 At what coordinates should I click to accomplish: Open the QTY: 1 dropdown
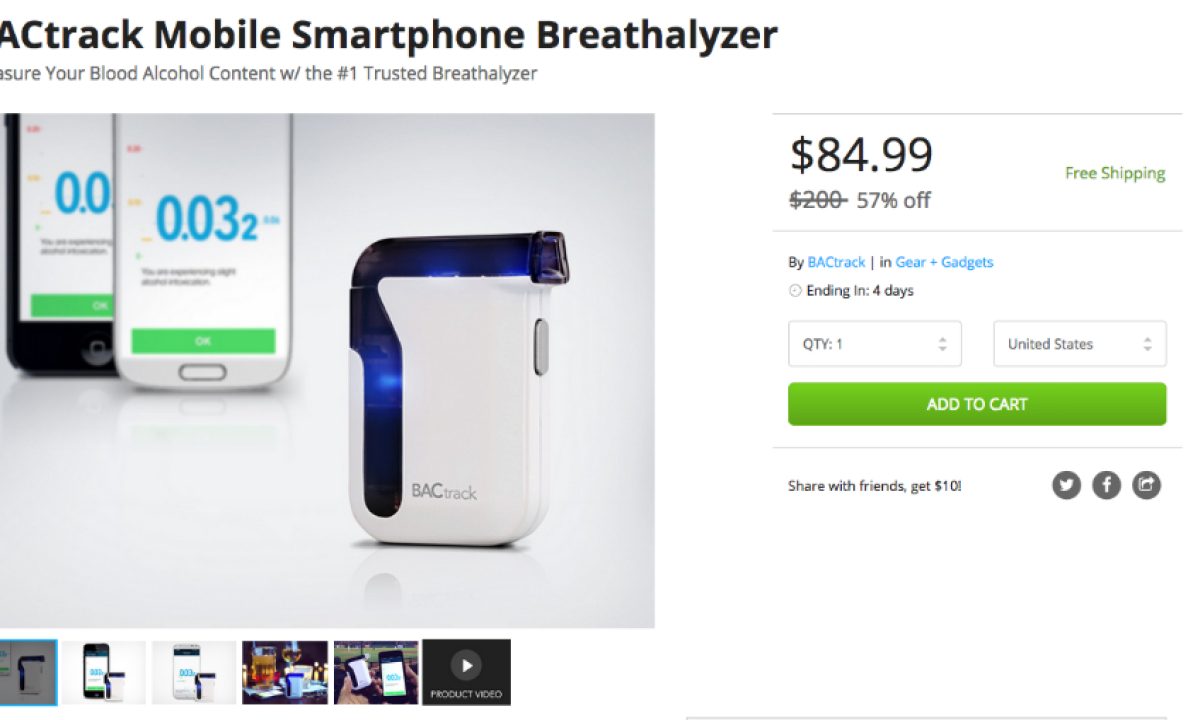875,344
